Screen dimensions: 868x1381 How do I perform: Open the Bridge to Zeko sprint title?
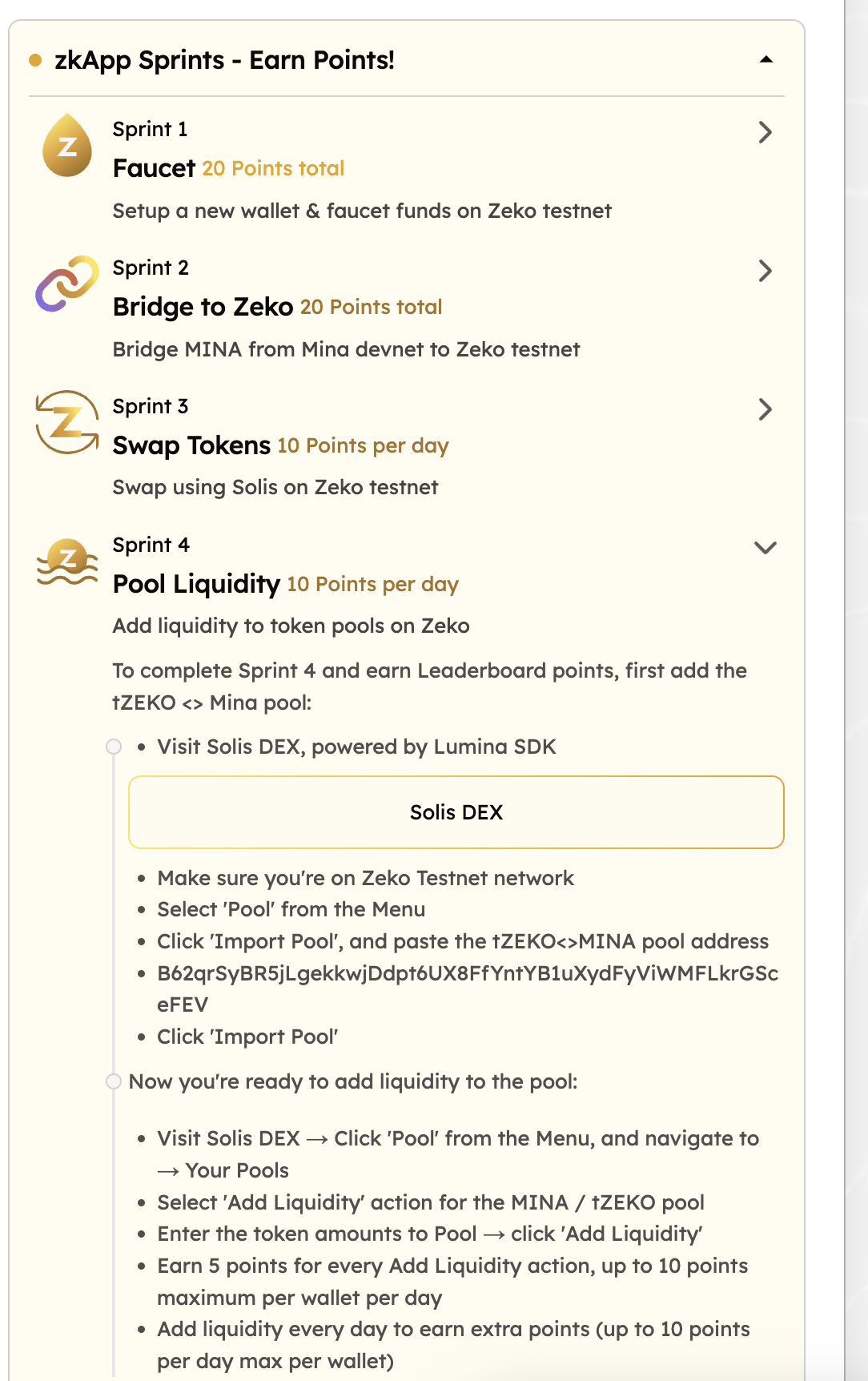click(x=203, y=307)
